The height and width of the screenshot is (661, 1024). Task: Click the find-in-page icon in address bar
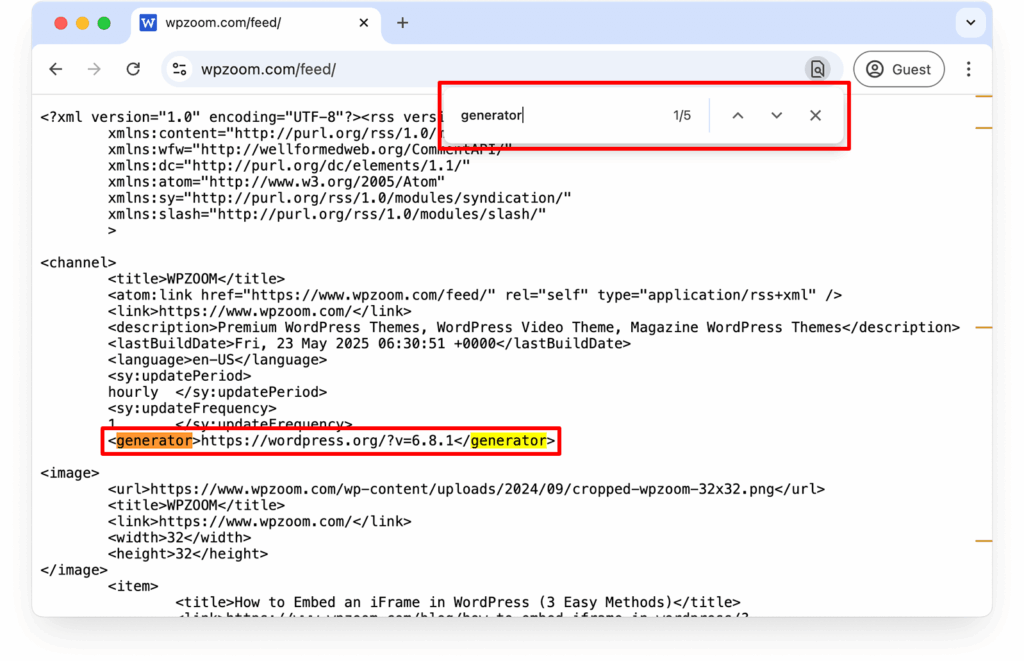pos(817,69)
